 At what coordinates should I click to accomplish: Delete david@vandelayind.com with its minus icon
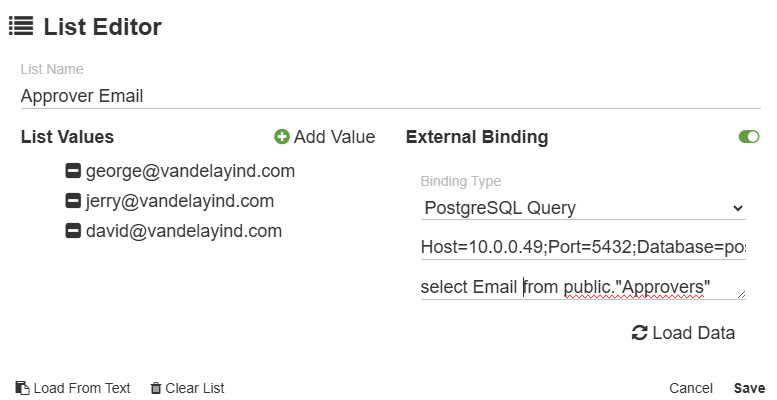click(x=73, y=231)
